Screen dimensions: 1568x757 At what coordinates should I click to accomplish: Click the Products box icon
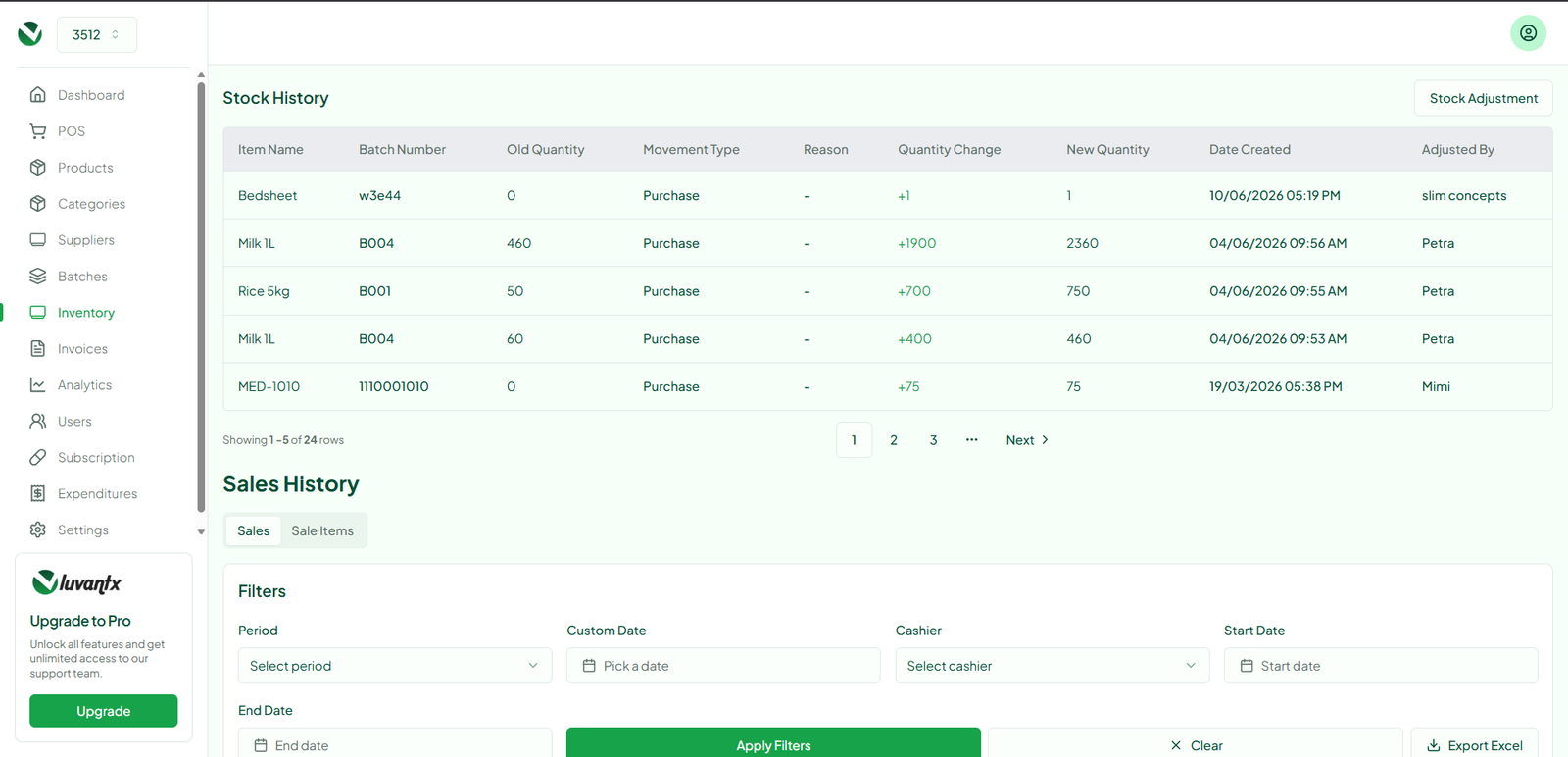click(38, 168)
